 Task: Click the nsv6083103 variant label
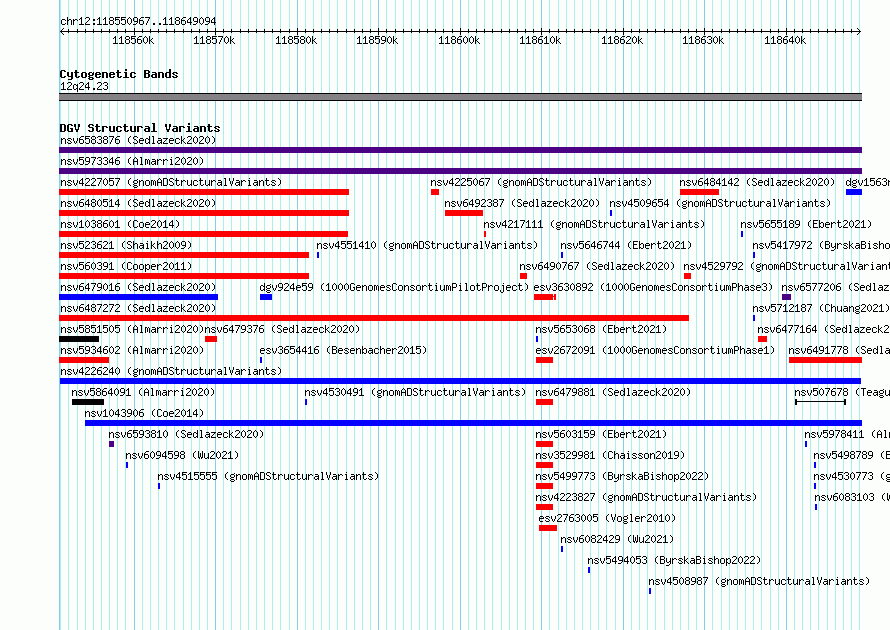tap(851, 497)
